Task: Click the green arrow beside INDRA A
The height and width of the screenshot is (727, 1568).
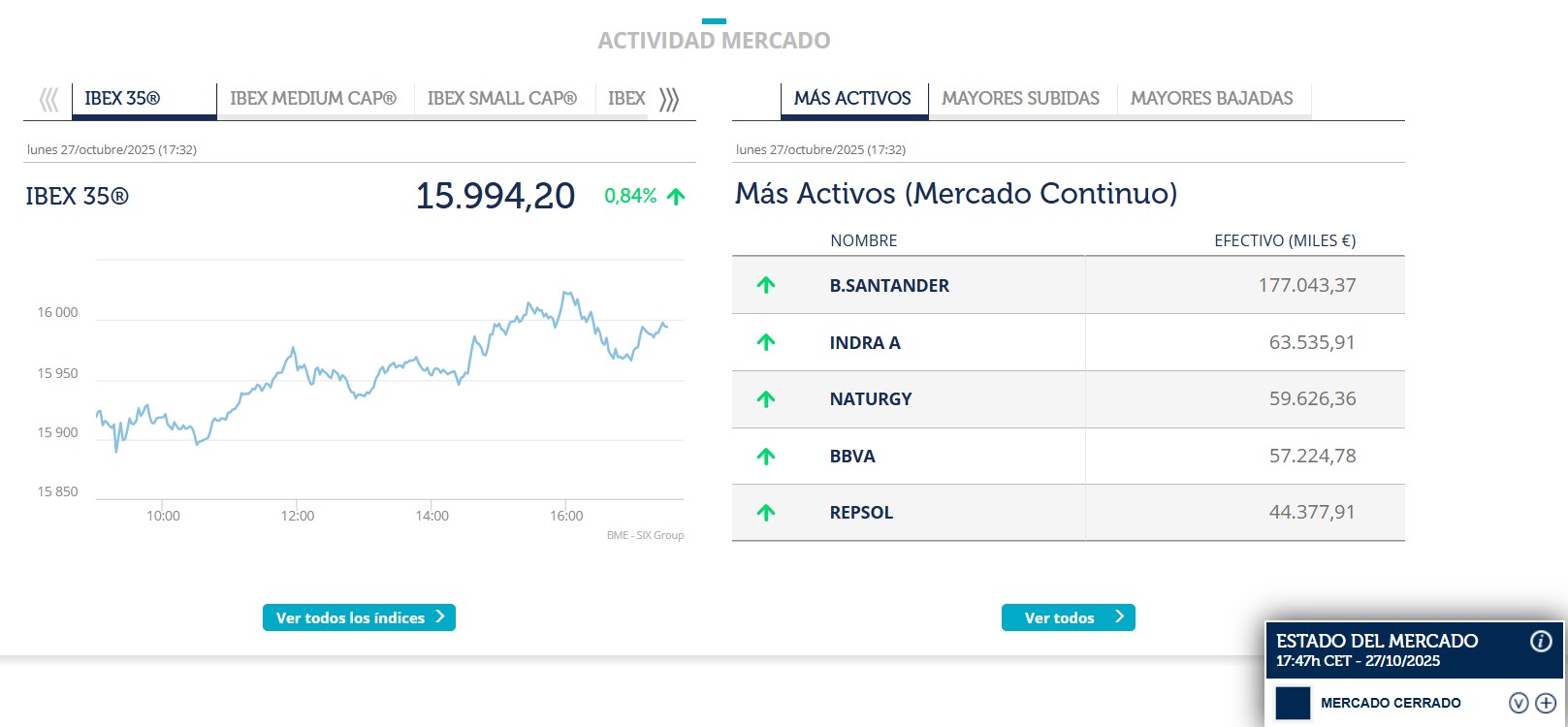Action: [766, 342]
